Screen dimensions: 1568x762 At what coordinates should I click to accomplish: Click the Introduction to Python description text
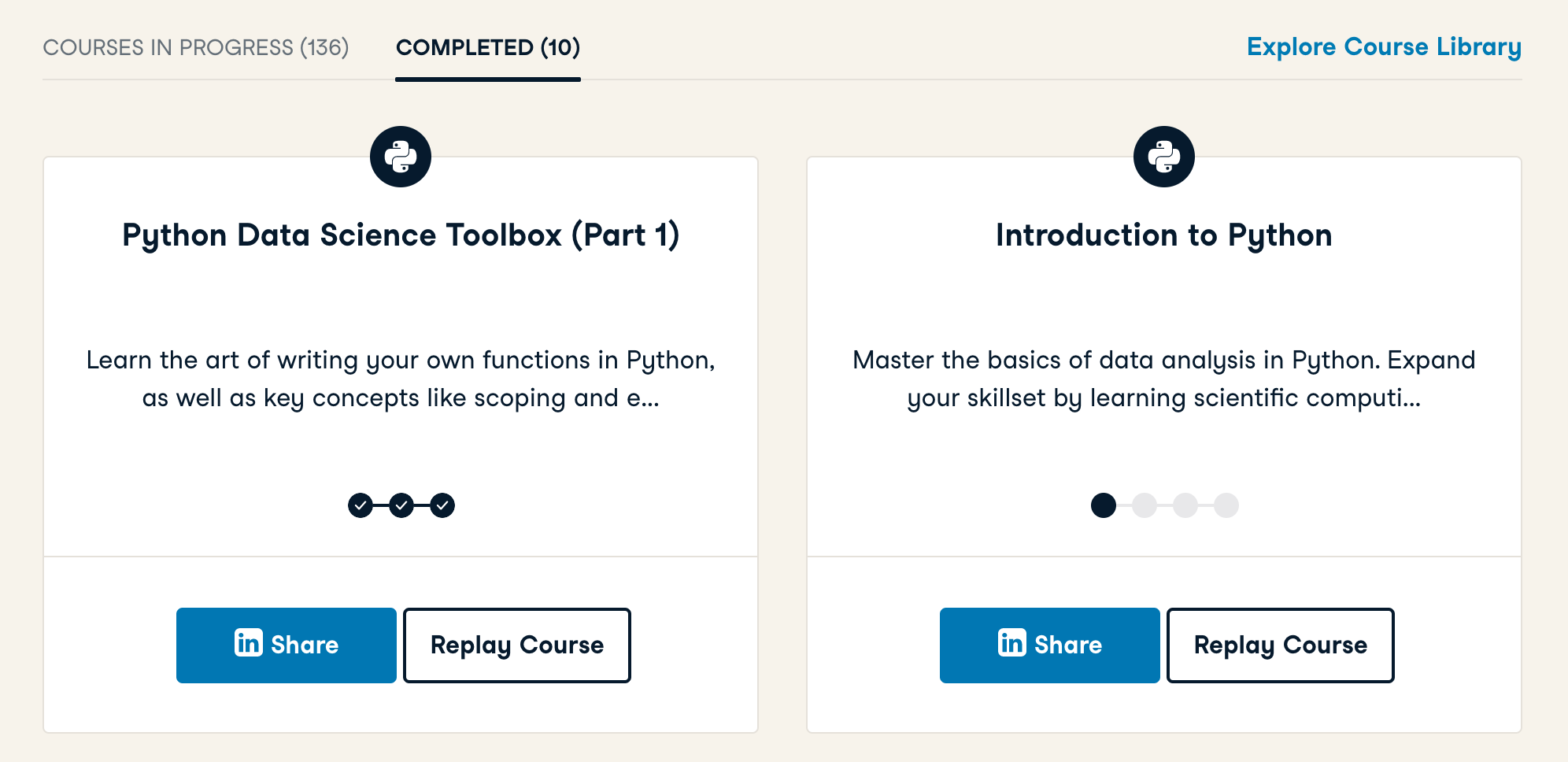[x=1163, y=379]
